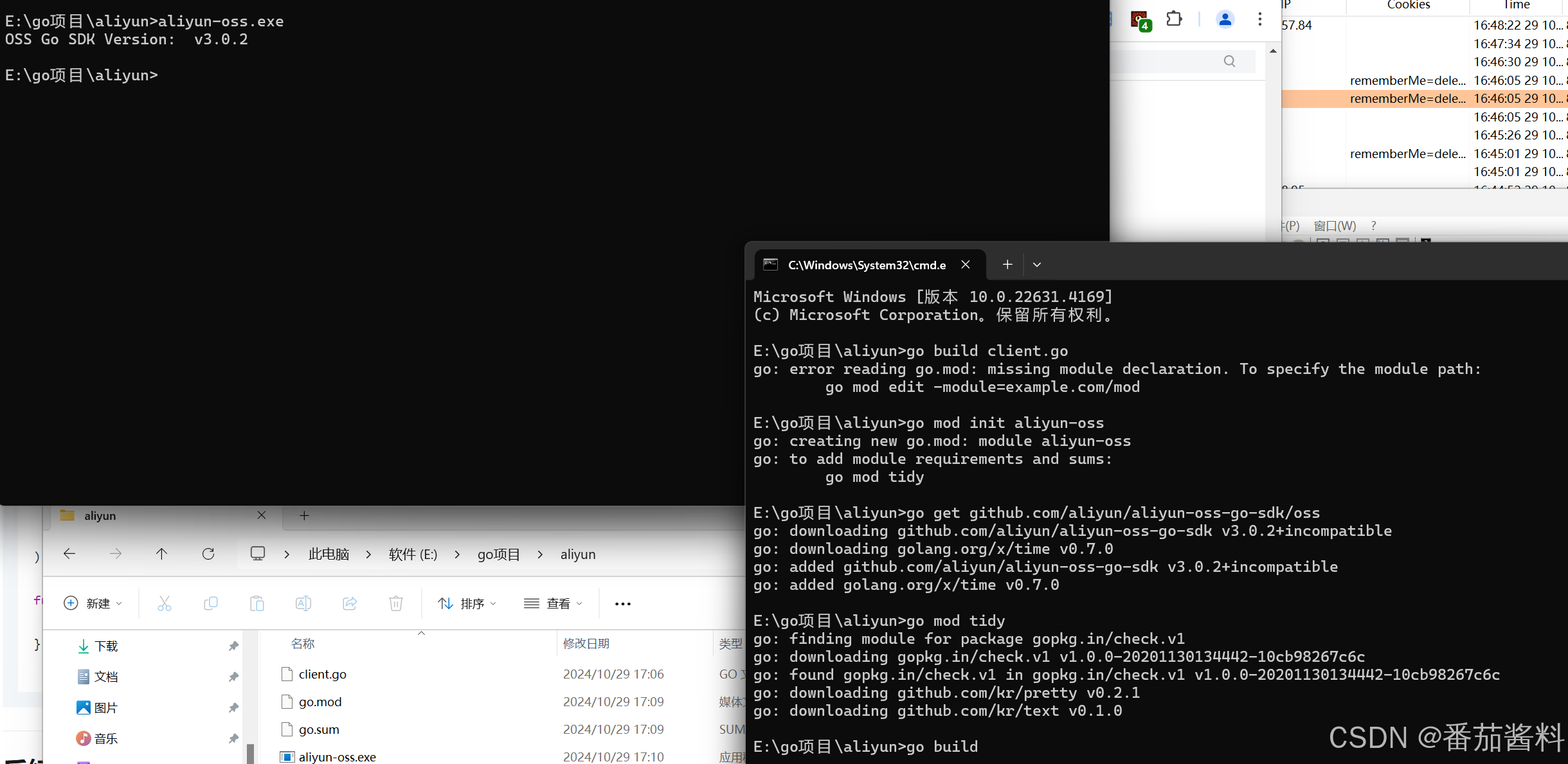Select rememberMe row timed 16:45:01
The height and width of the screenshot is (764, 1568).
click(x=1425, y=154)
